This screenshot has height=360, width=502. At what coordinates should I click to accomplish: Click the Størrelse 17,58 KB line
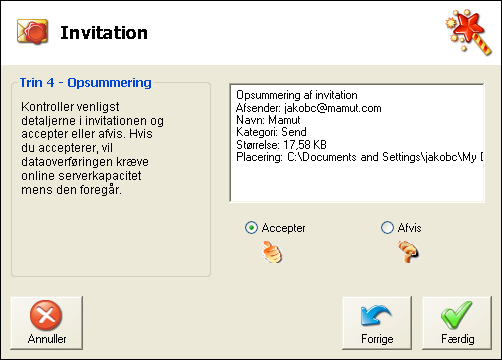coord(281,145)
